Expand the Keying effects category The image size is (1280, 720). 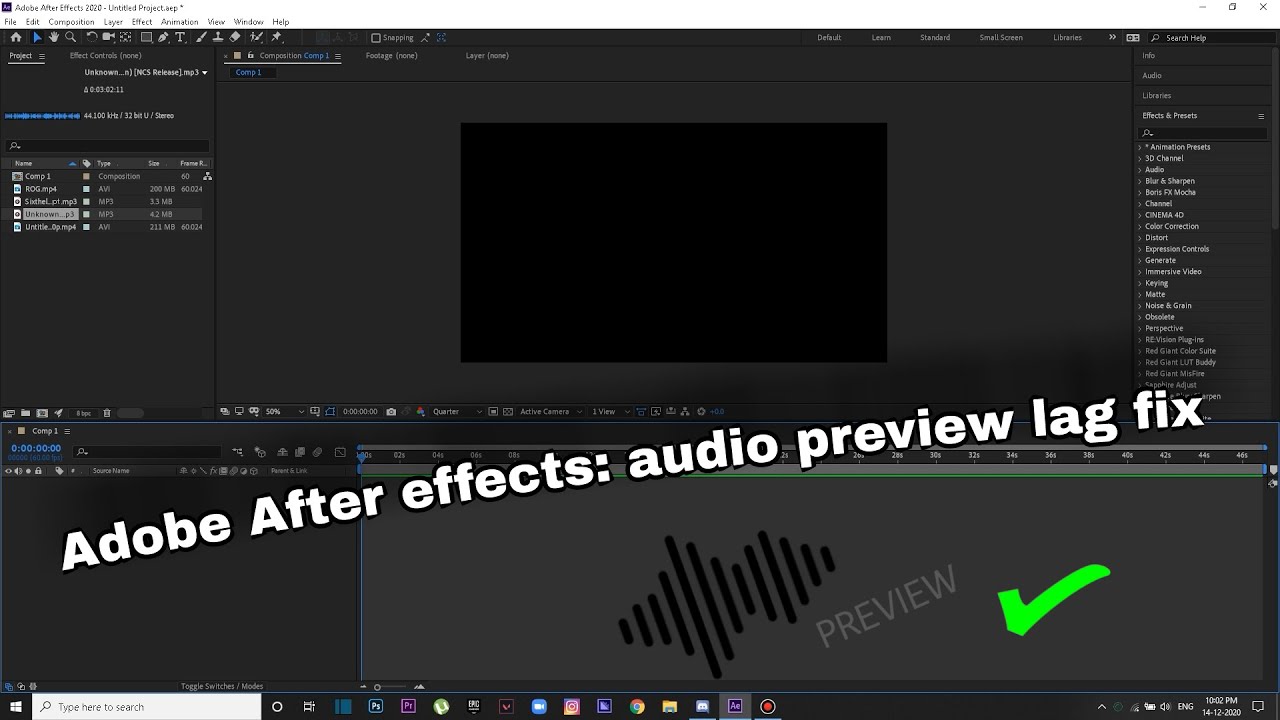pyautogui.click(x=1139, y=283)
